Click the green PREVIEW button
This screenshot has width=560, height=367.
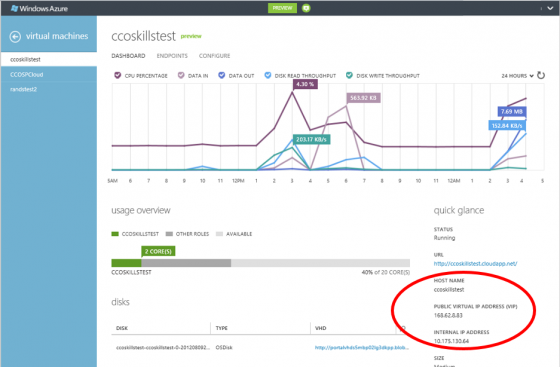[282, 8]
